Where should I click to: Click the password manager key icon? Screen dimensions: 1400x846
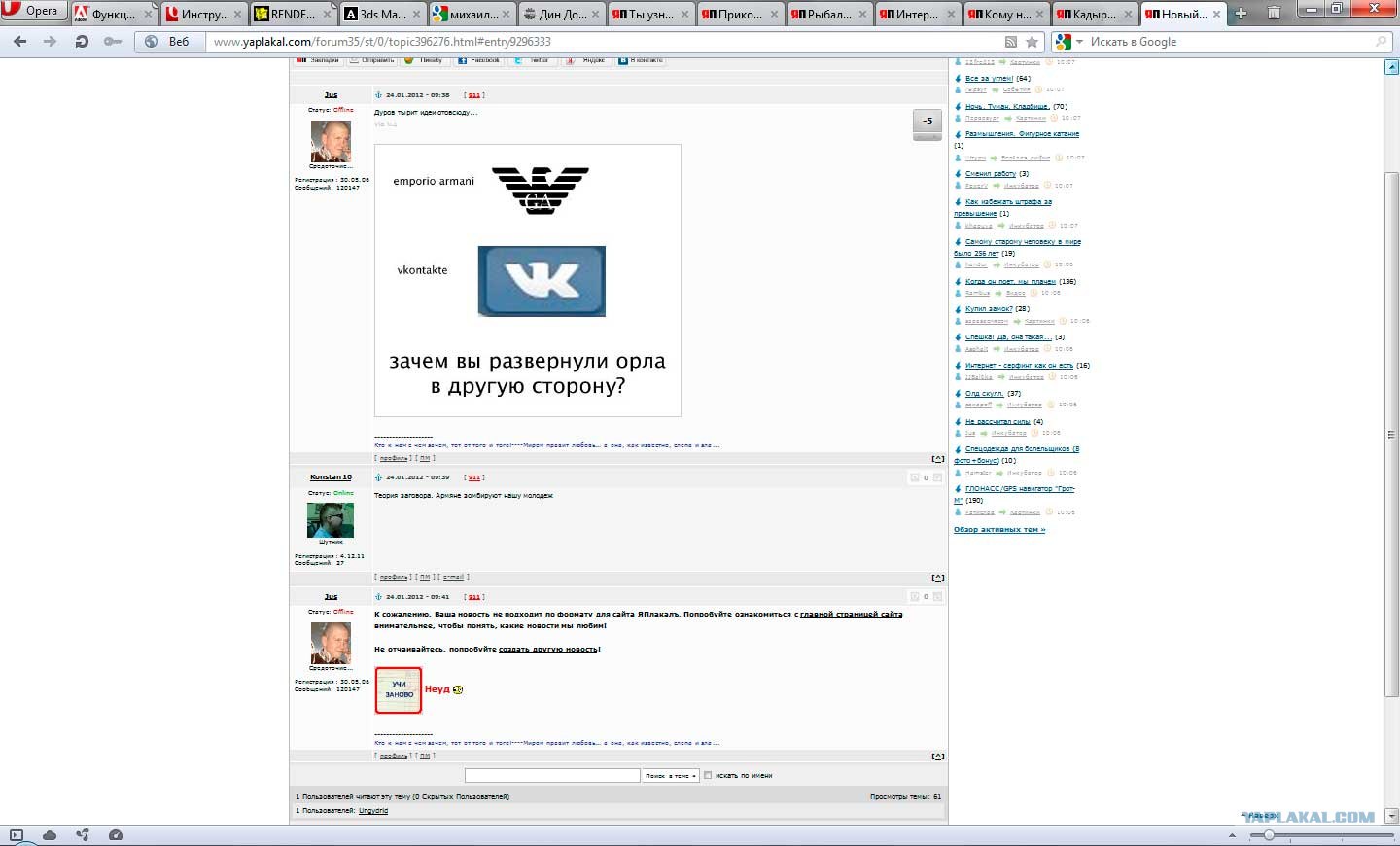113,42
